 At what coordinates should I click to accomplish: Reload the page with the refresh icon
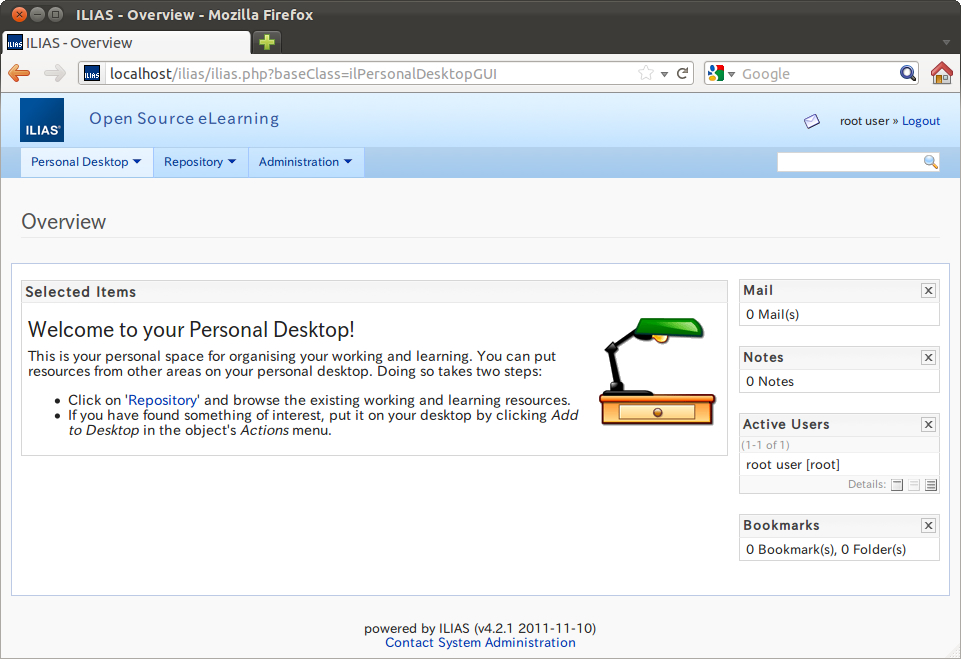point(683,73)
